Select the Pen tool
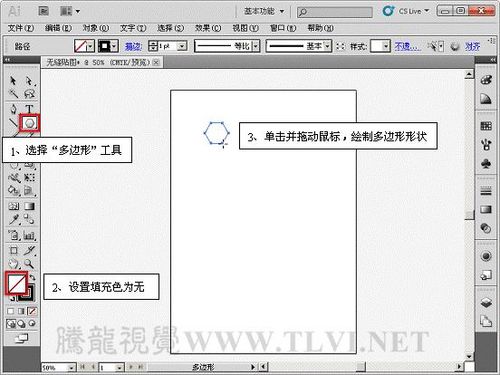 (x=13, y=109)
